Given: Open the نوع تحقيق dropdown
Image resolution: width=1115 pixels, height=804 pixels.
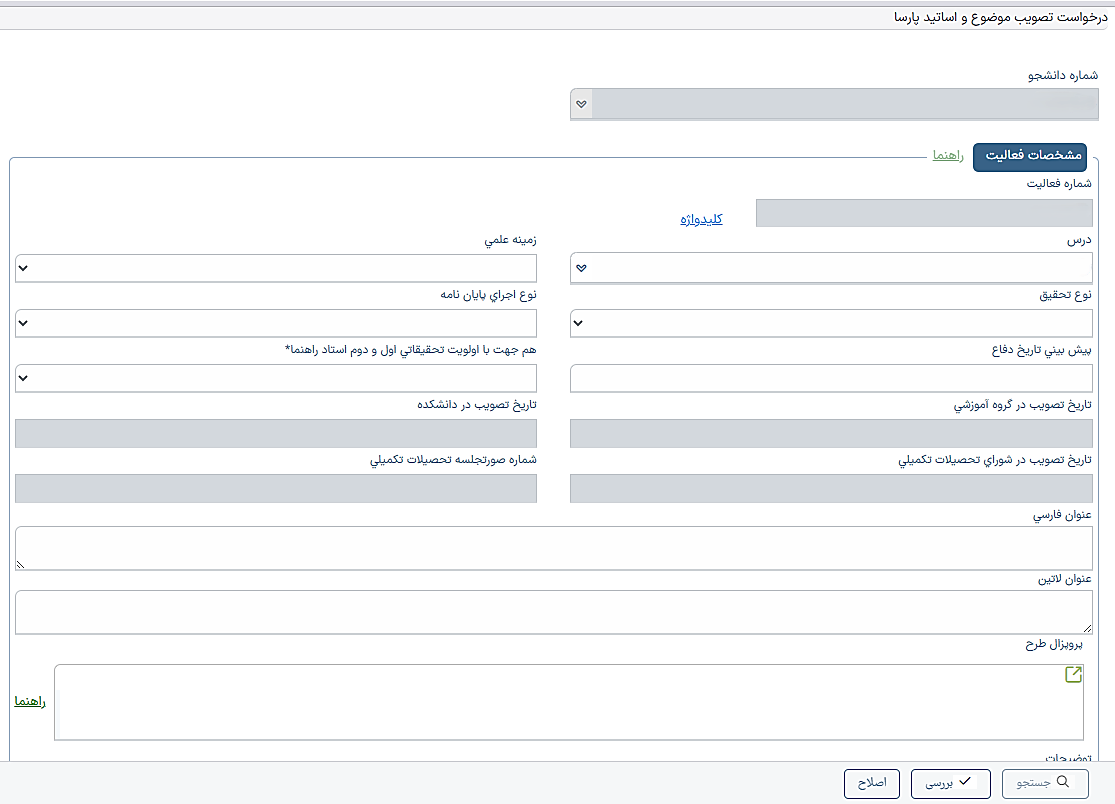Looking at the screenshot, I should pyautogui.click(x=831, y=323).
